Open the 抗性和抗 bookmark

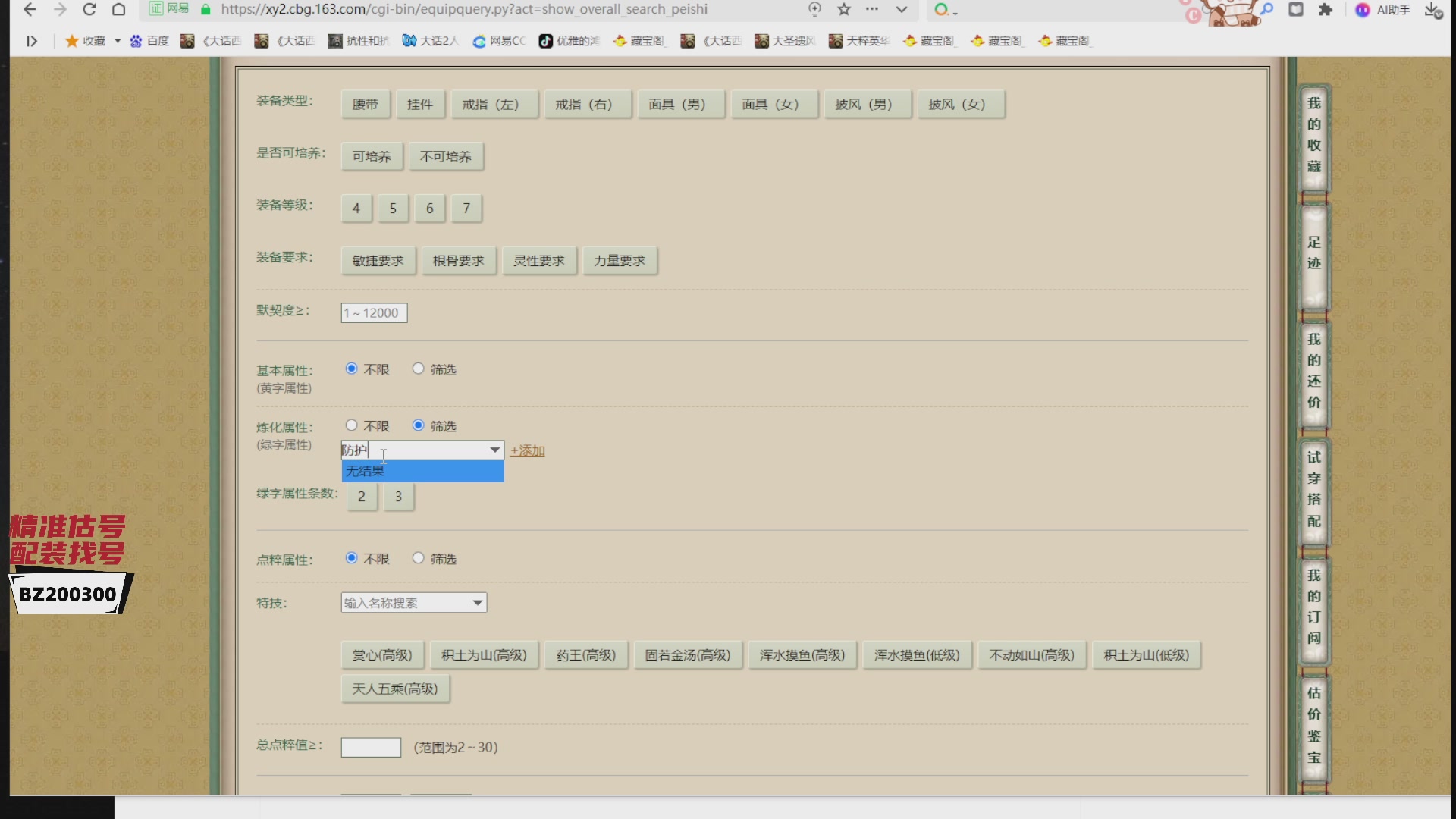click(x=359, y=41)
